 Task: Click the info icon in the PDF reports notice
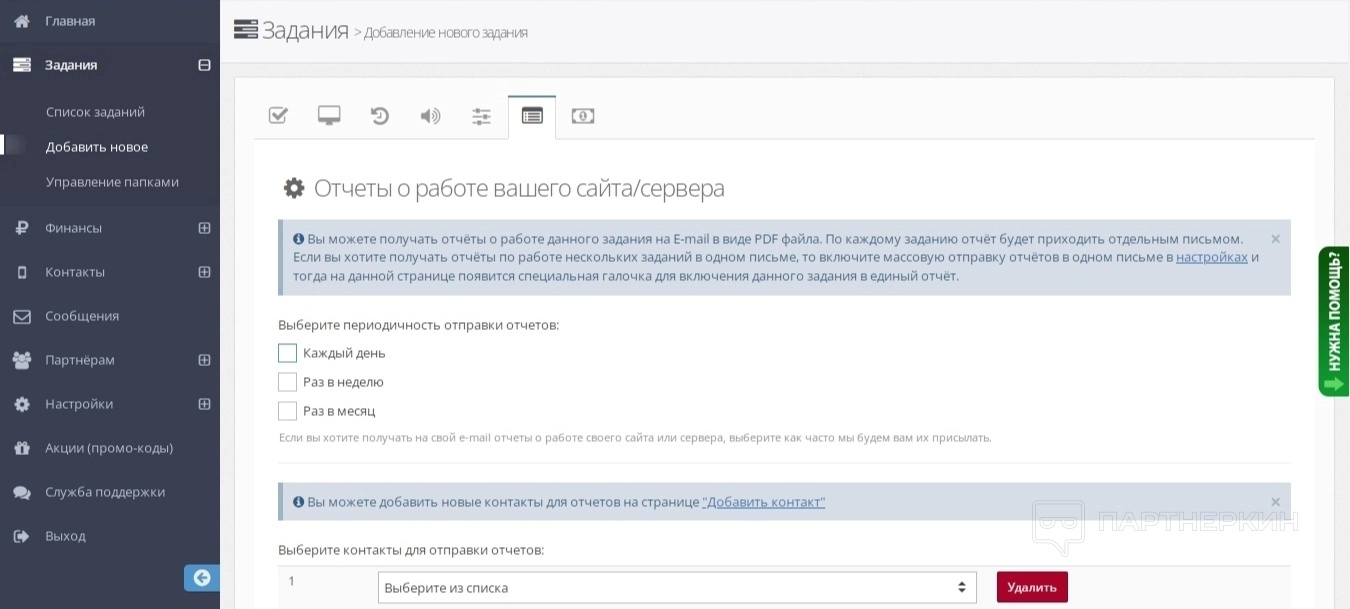click(298, 239)
